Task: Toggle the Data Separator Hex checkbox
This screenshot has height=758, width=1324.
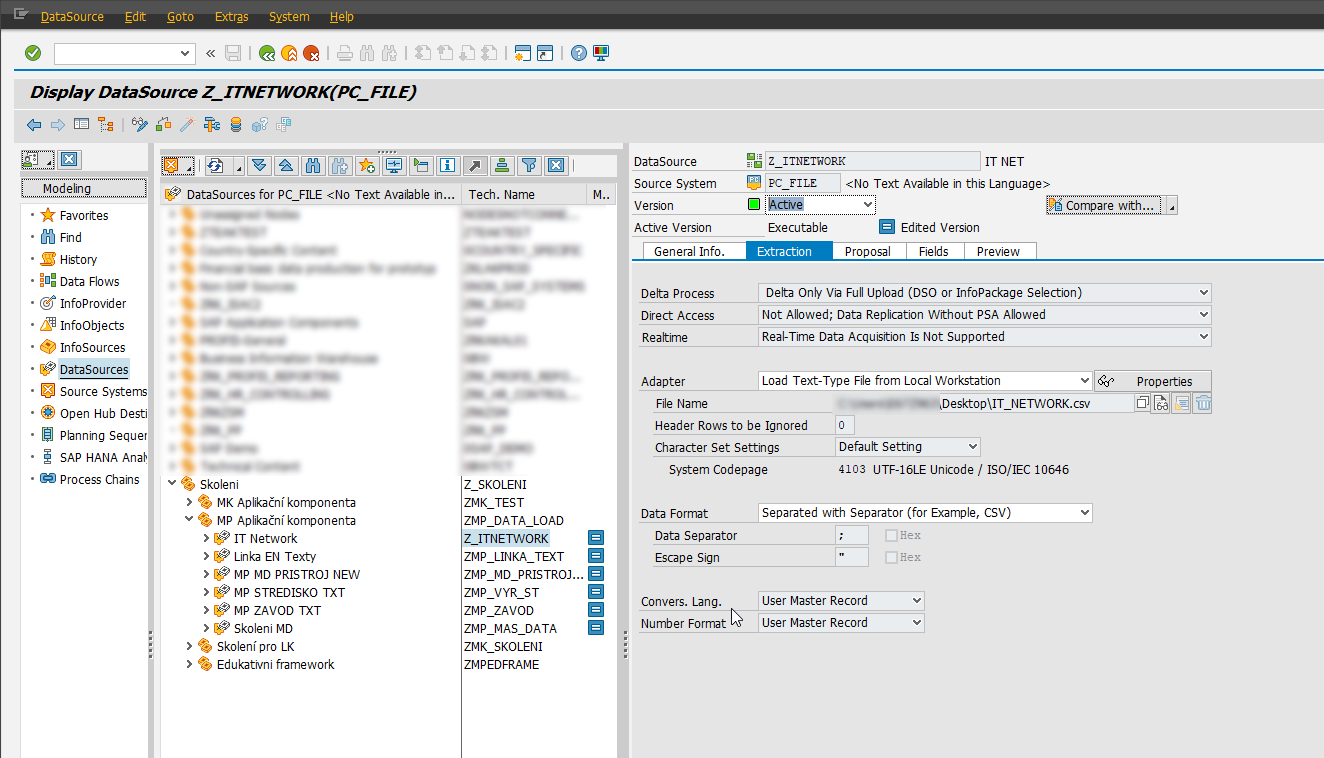Action: (x=891, y=536)
